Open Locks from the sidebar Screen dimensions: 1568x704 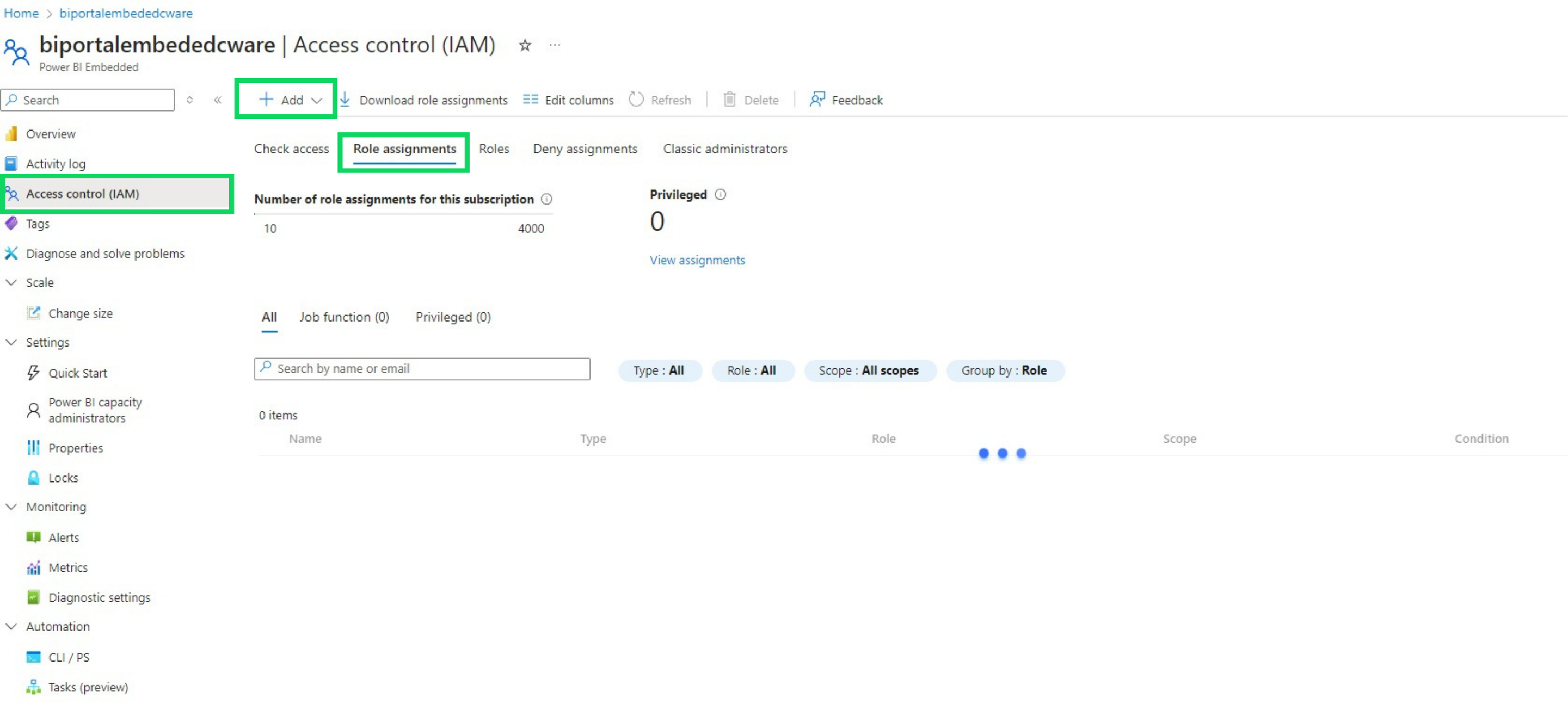[63, 478]
